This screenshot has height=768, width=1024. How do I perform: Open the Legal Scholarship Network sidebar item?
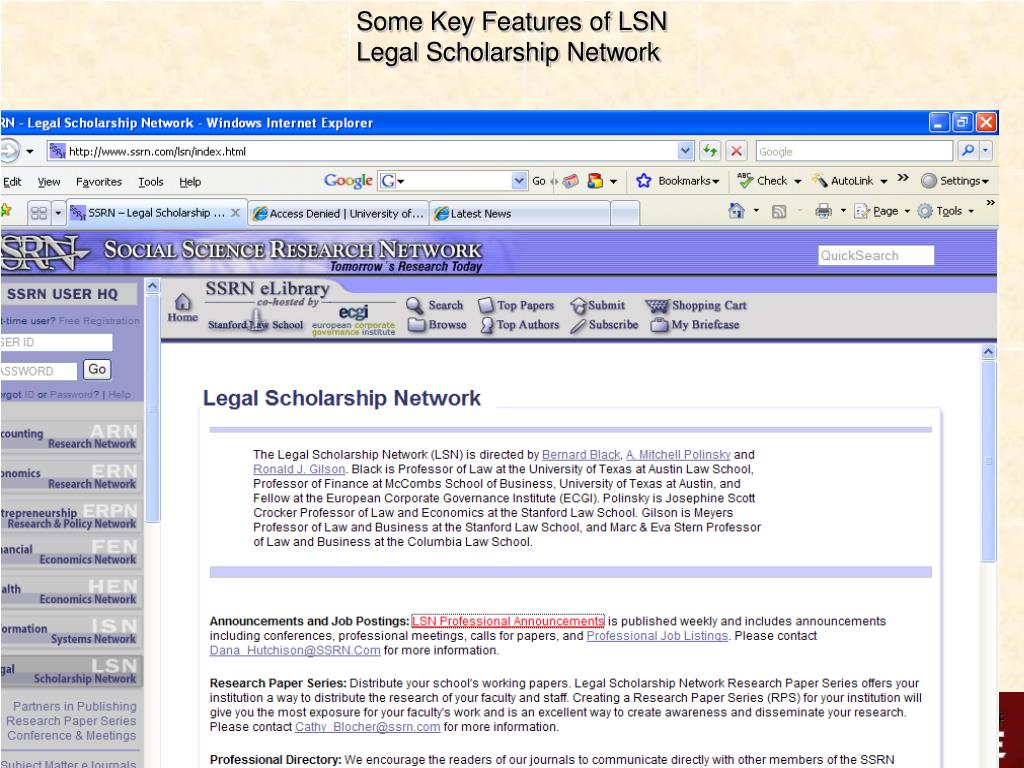(x=70, y=671)
